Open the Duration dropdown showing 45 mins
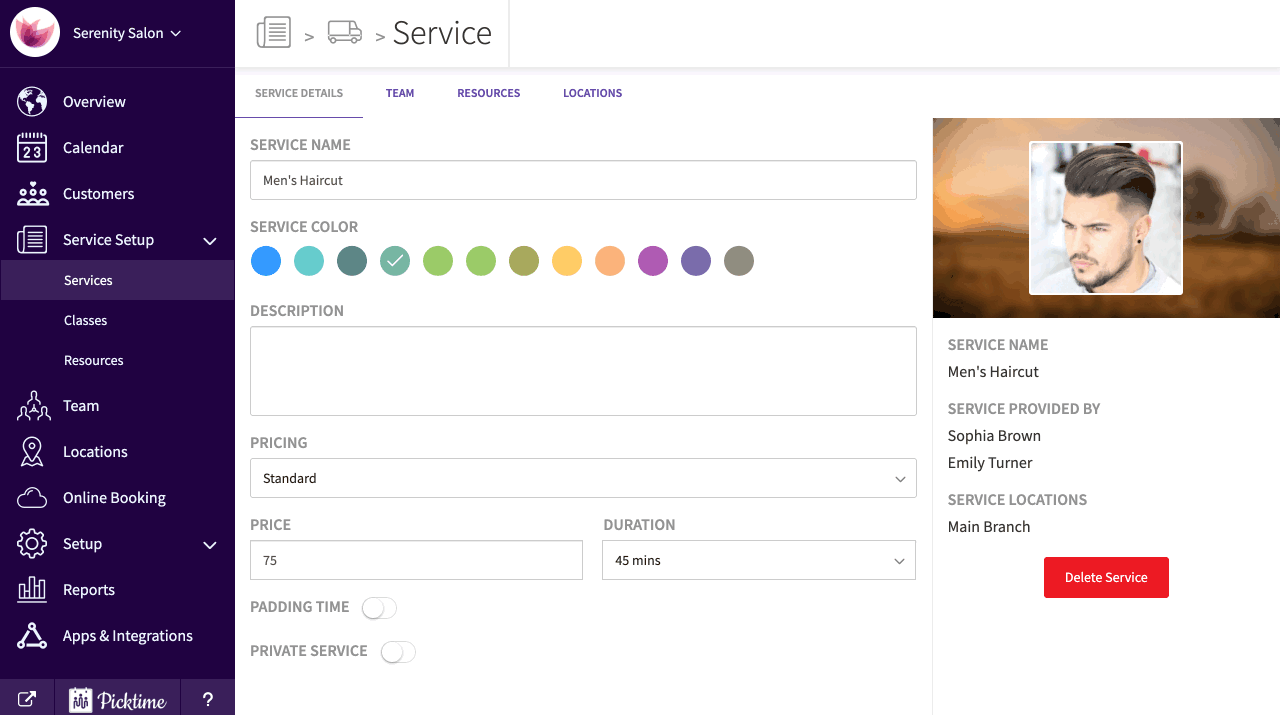Screen dimensions: 1280x715 [758, 561]
